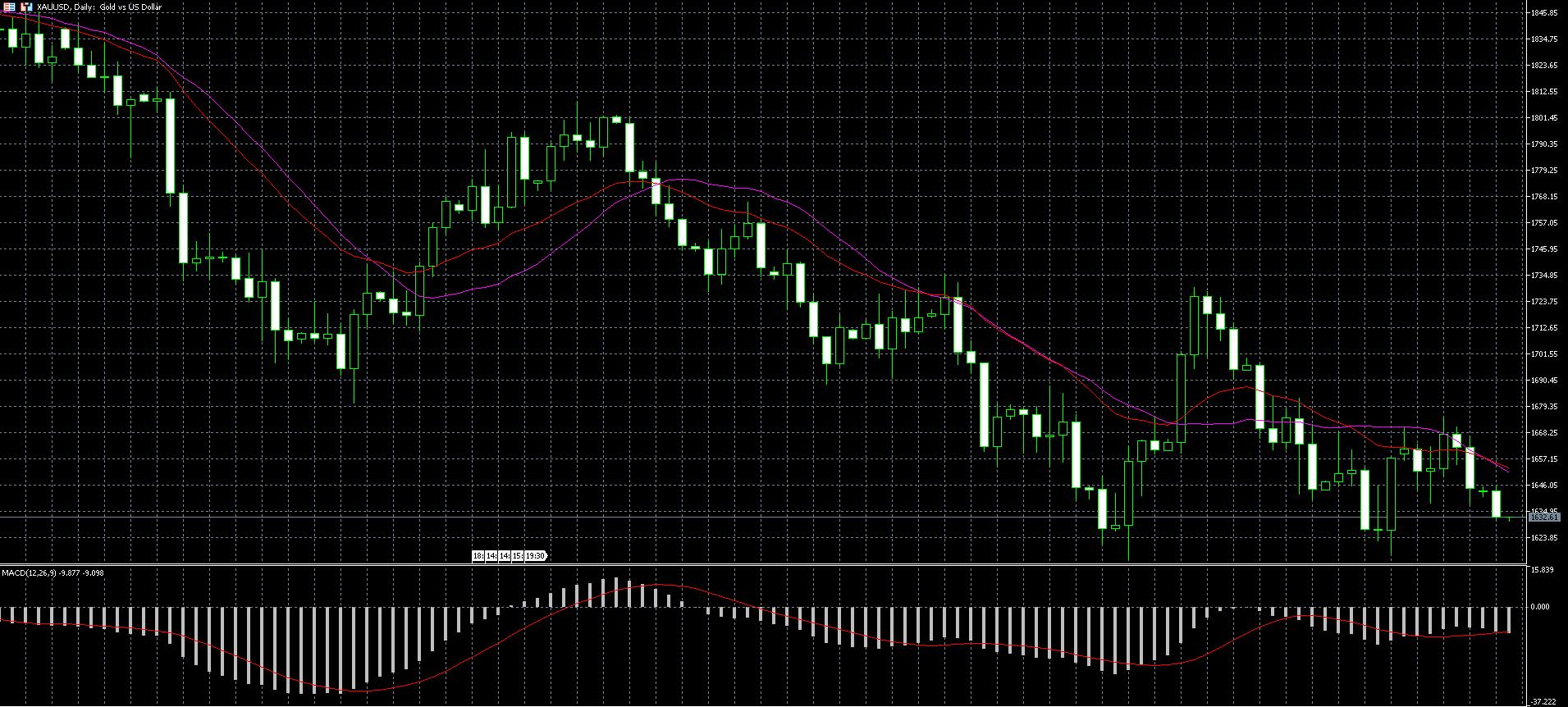1568x707 pixels.
Task: Click the 1757.05 price scale label
Action: coord(1543,223)
